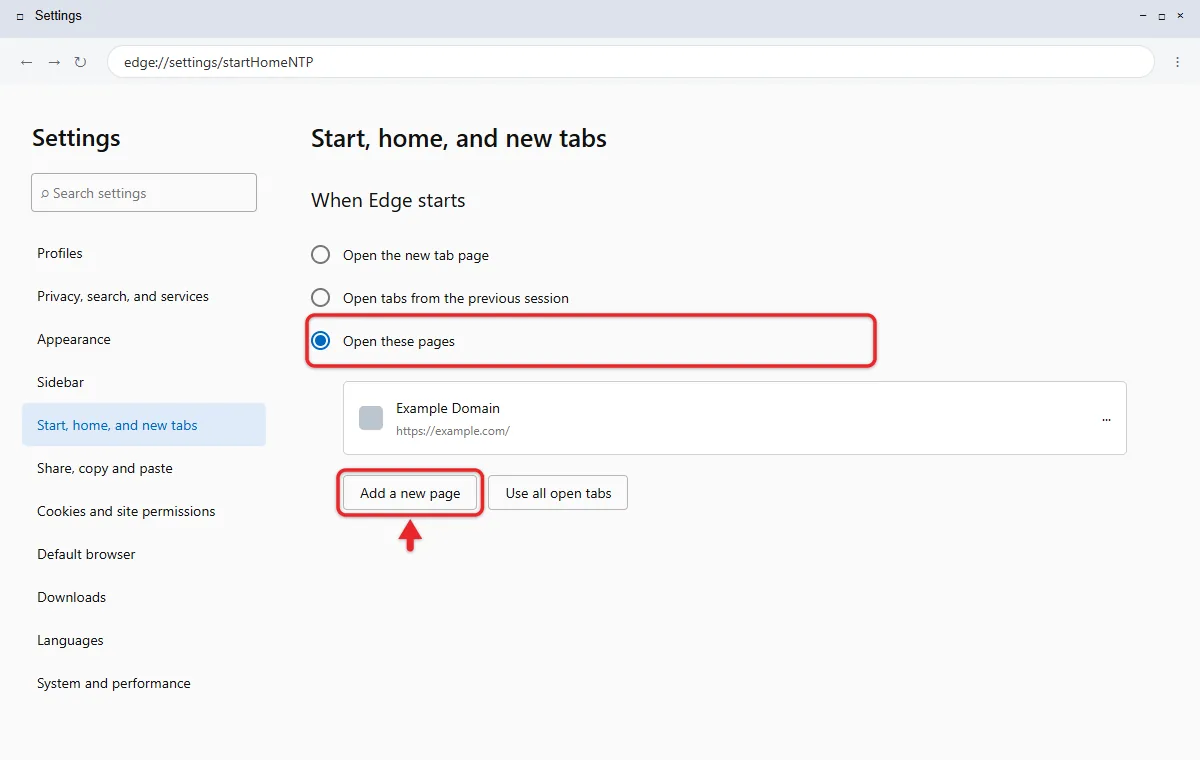Go forward with the forward arrow
Screen dimensions: 1200x760
(x=54, y=62)
